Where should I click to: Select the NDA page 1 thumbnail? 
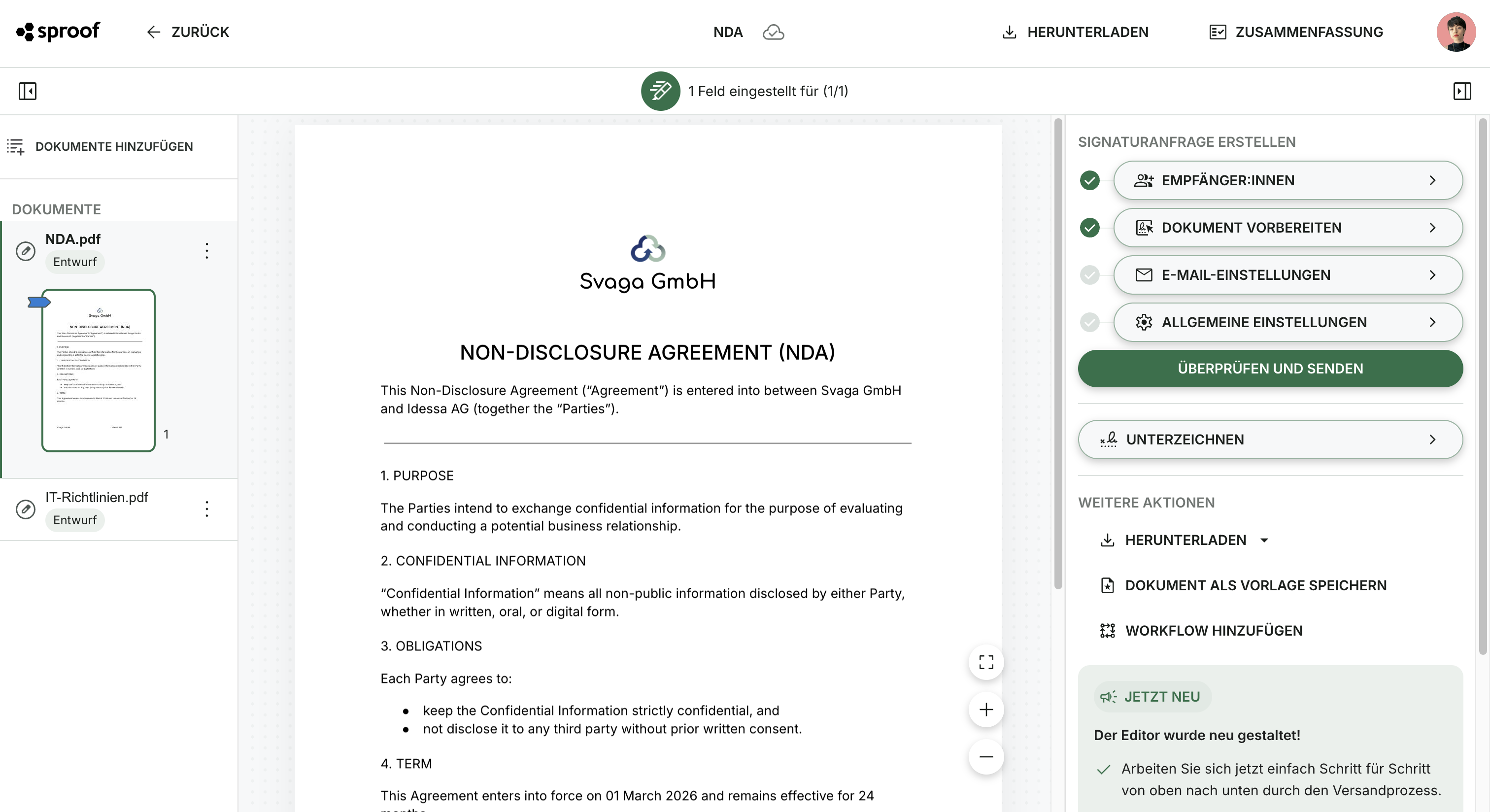[99, 370]
